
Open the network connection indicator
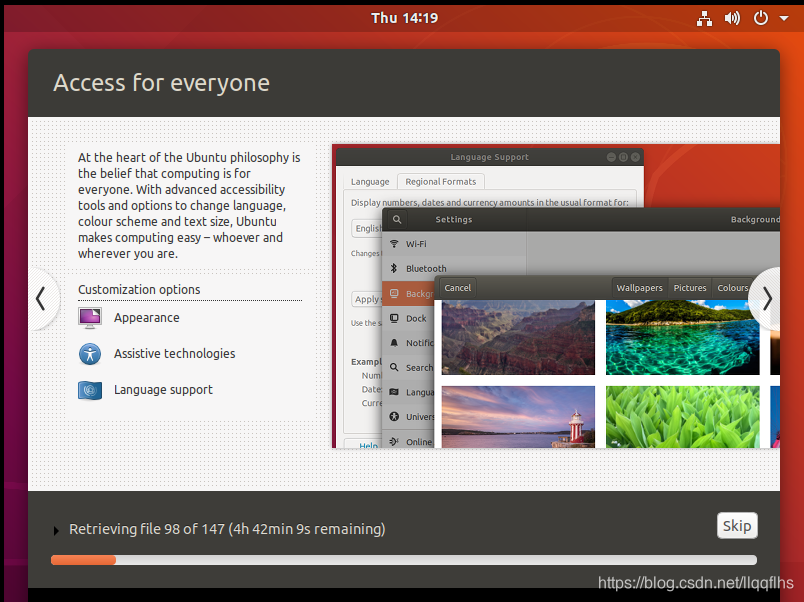click(704, 18)
